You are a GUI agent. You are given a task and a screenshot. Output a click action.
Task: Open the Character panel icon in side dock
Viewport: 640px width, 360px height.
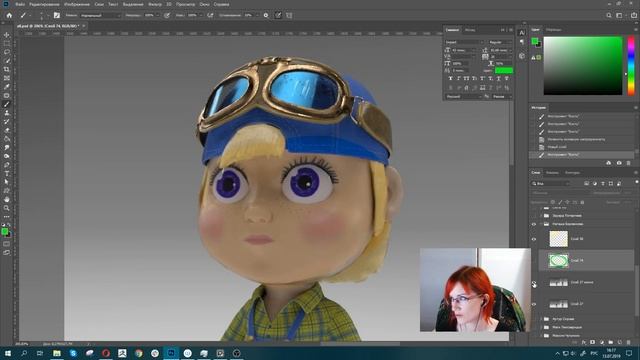(522, 33)
